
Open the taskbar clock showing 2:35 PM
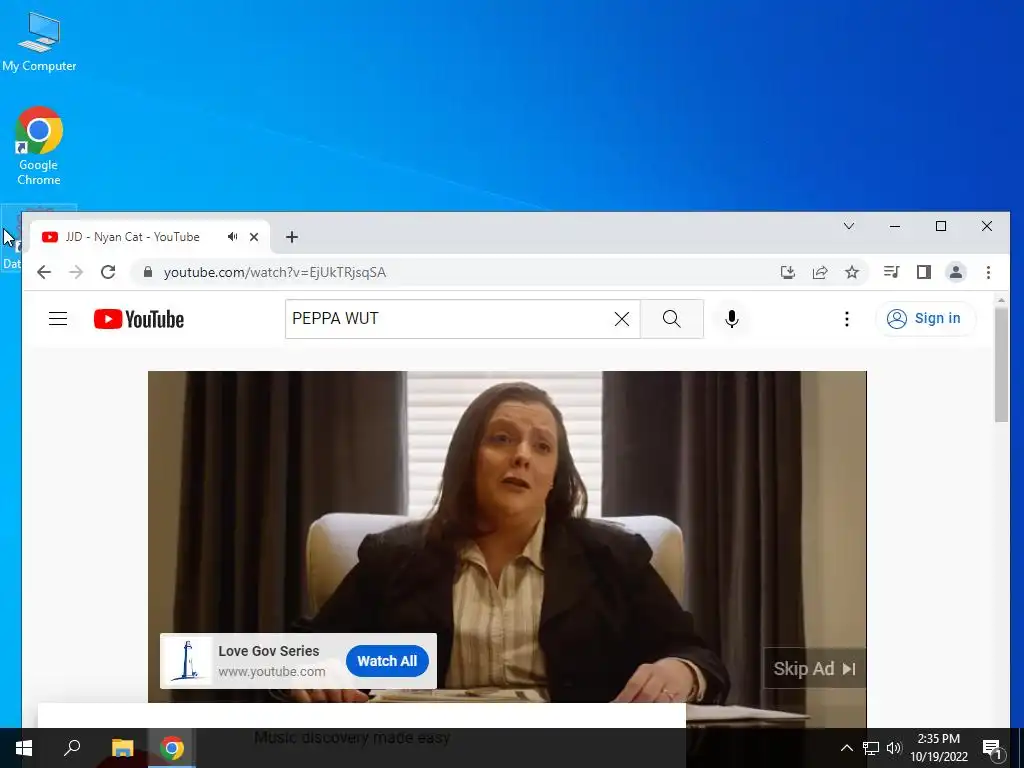[938, 748]
